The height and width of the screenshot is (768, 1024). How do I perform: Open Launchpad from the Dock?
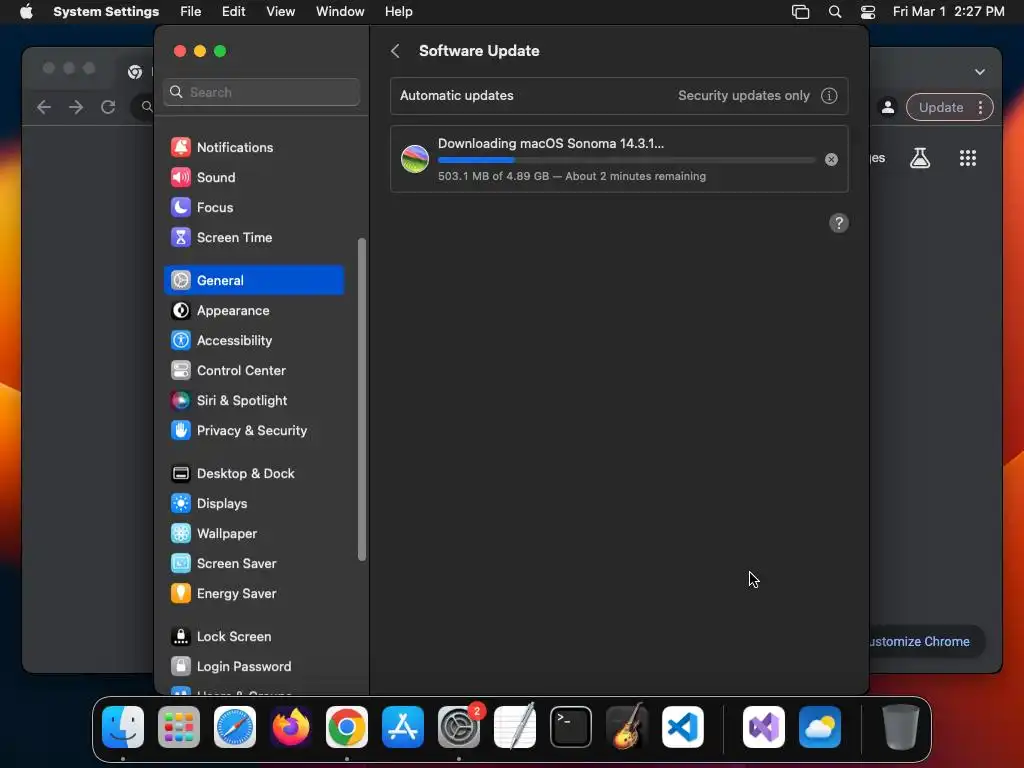(179, 727)
